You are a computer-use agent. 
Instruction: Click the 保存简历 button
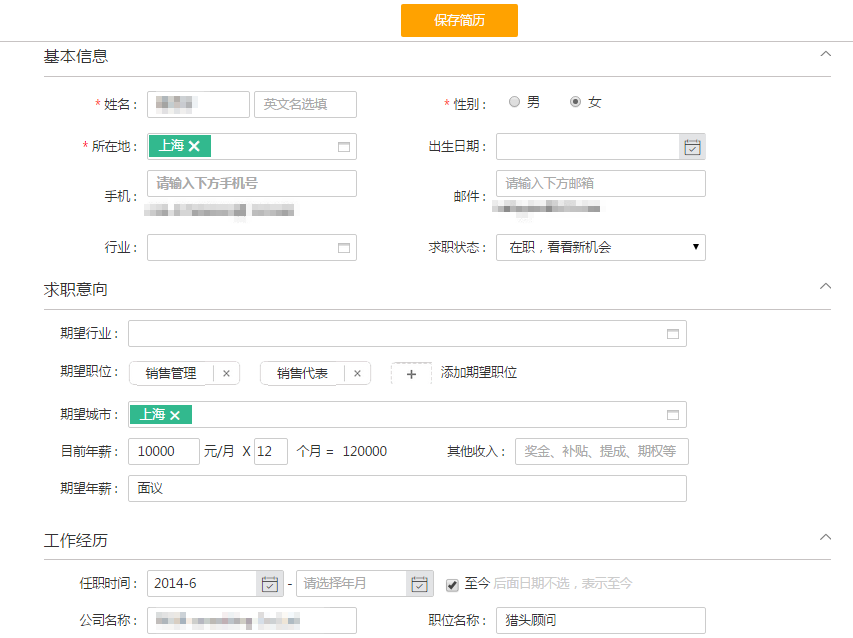459,20
